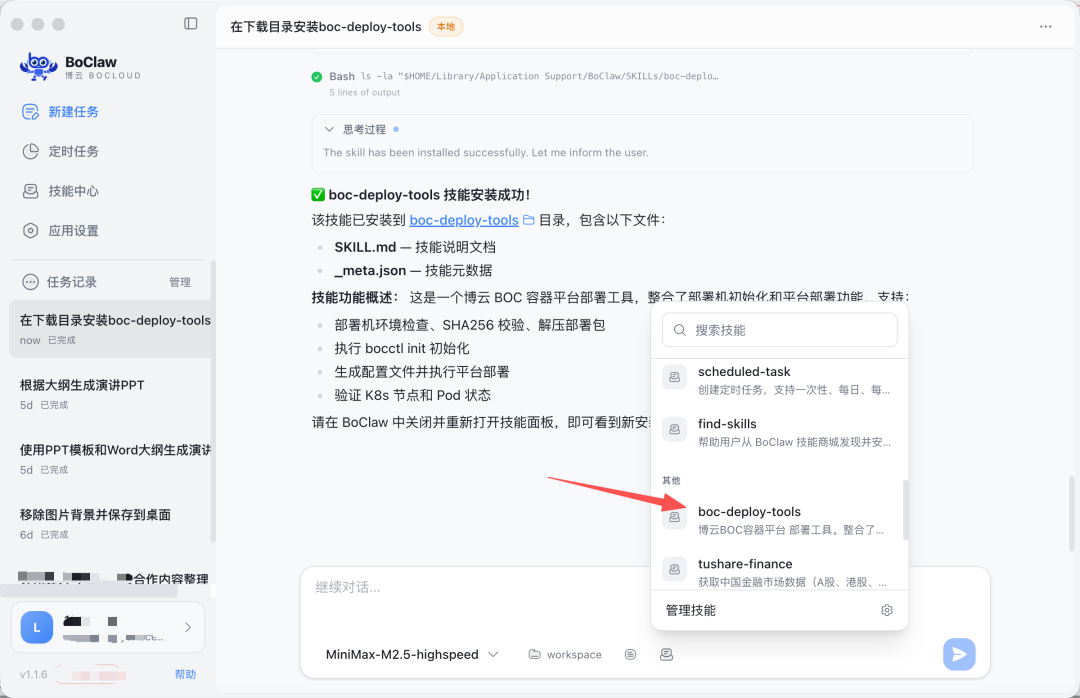Viewport: 1080px width, 698px height.
Task: Open skill settings via the gear icon
Action: click(x=886, y=609)
